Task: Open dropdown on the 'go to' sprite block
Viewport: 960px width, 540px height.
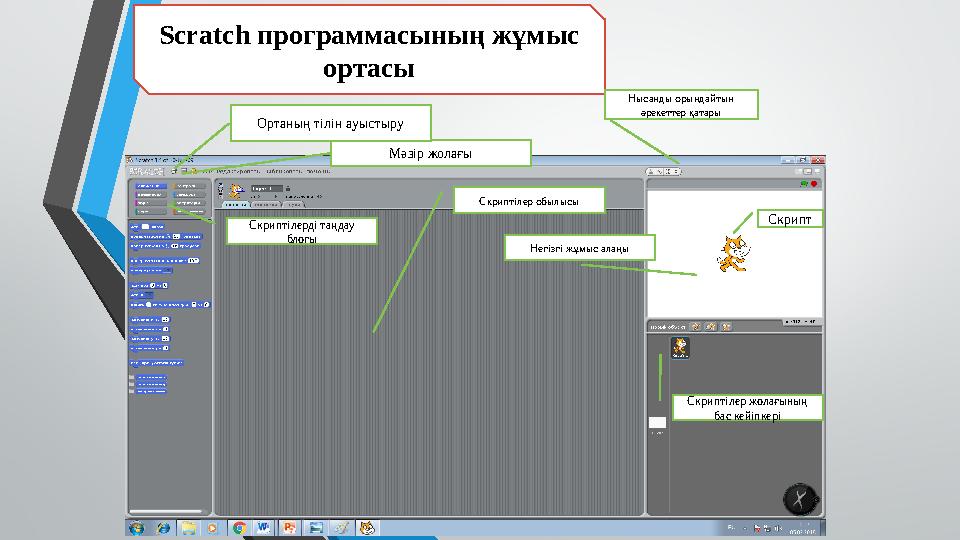Action: pos(149,295)
